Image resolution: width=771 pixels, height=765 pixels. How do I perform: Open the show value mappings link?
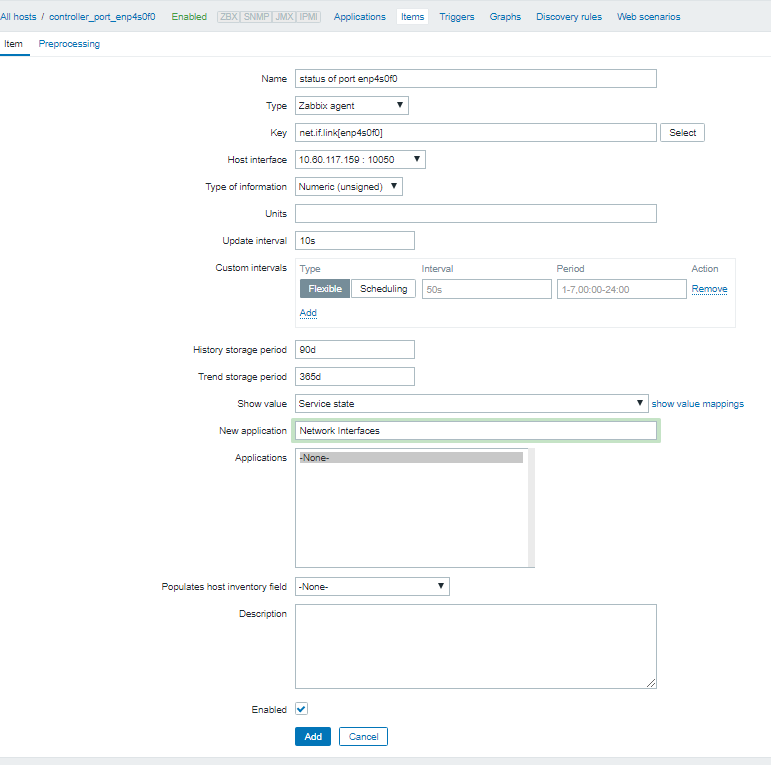697,404
